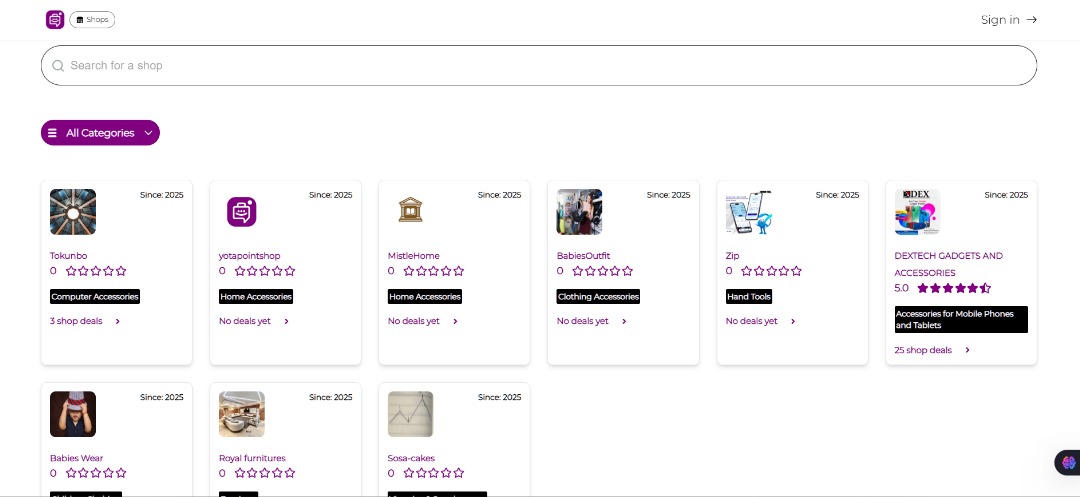The width and height of the screenshot is (1080, 497).
Task: Click the star rating on the MistleHome card
Action: point(434,271)
